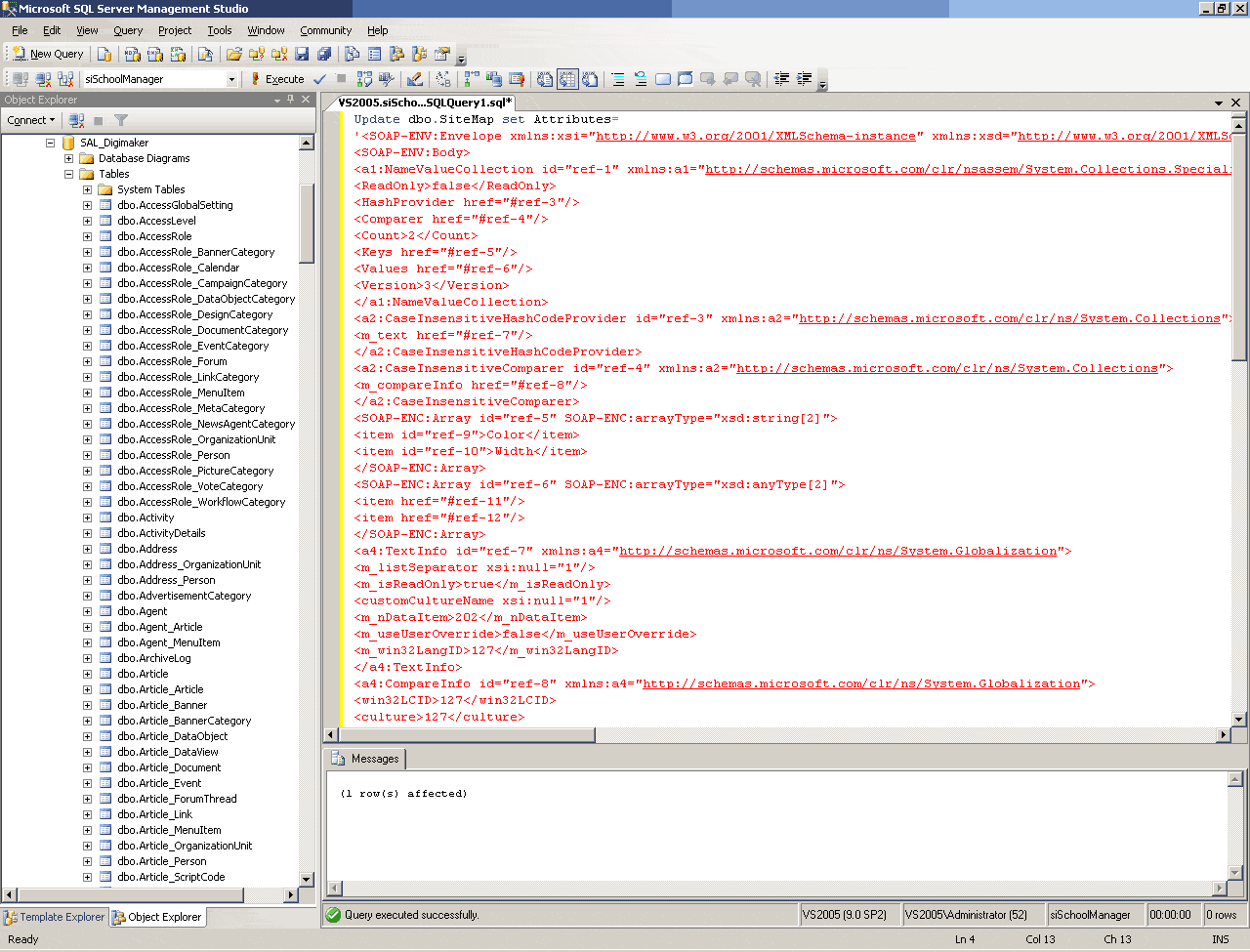Click the Execute button
Image resolution: width=1250 pixels, height=952 pixels.
pos(277,79)
